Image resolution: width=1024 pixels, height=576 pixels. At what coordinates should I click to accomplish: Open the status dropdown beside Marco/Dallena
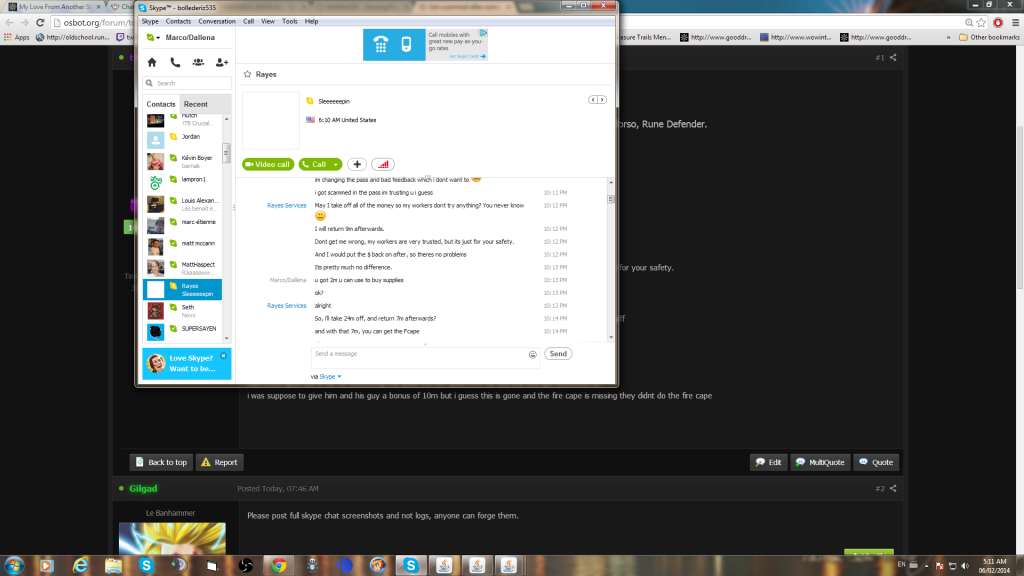pyautogui.click(x=151, y=38)
